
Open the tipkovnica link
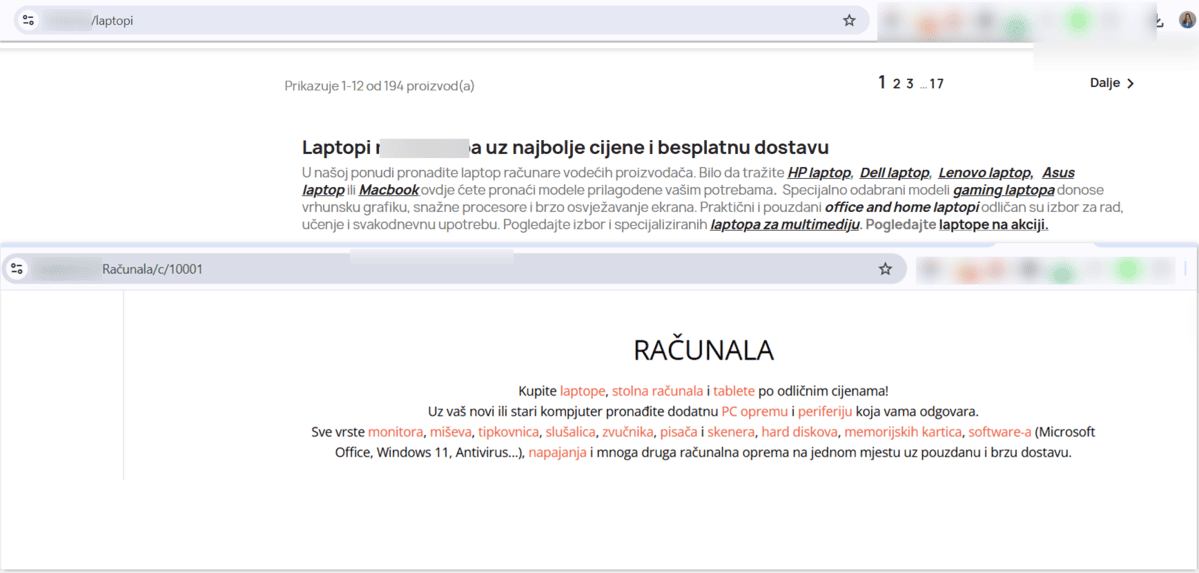tap(509, 431)
